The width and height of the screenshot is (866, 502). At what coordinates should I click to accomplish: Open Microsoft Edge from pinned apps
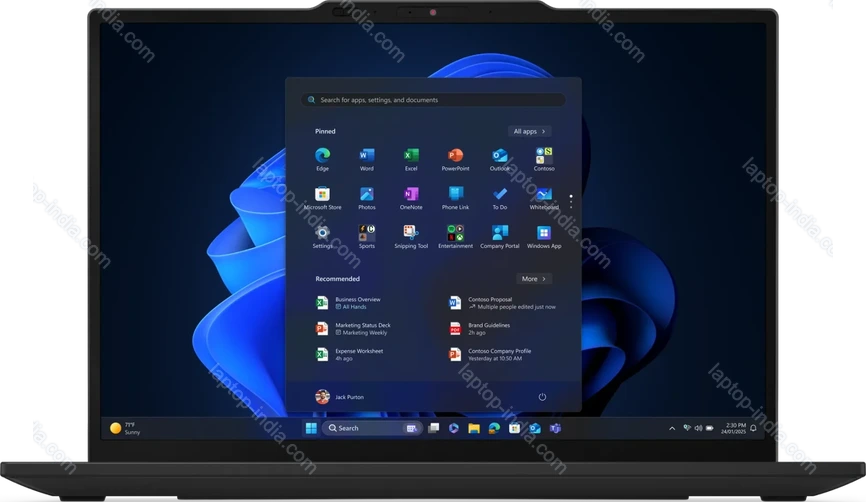322,156
